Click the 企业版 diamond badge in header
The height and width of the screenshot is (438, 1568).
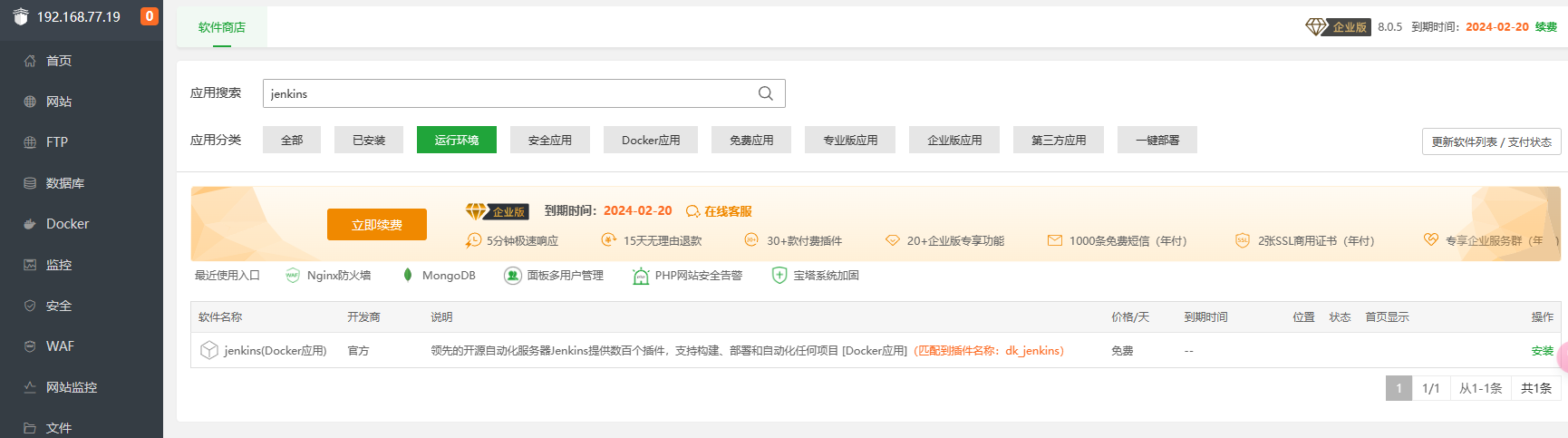point(1338,27)
